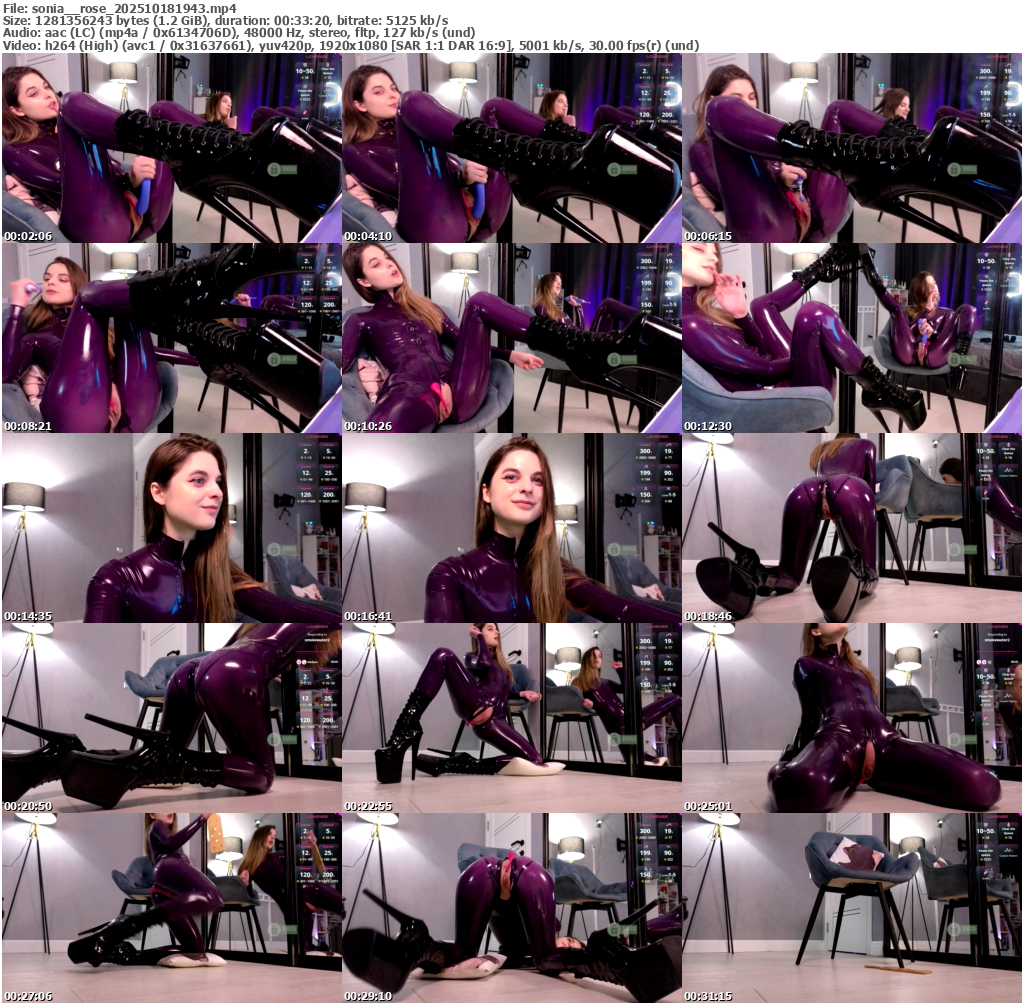Select the frame at 00:16:41
The image size is (1024, 1003).
click(x=511, y=528)
